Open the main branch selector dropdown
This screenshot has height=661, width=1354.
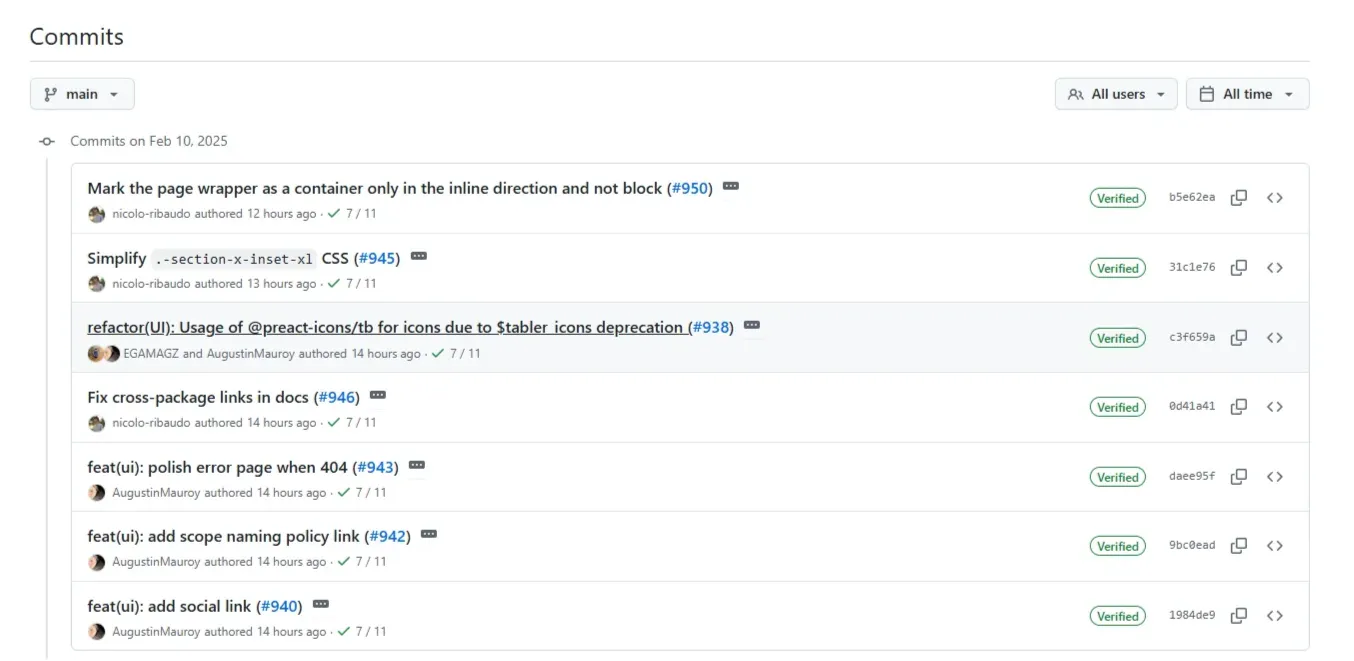(x=82, y=94)
